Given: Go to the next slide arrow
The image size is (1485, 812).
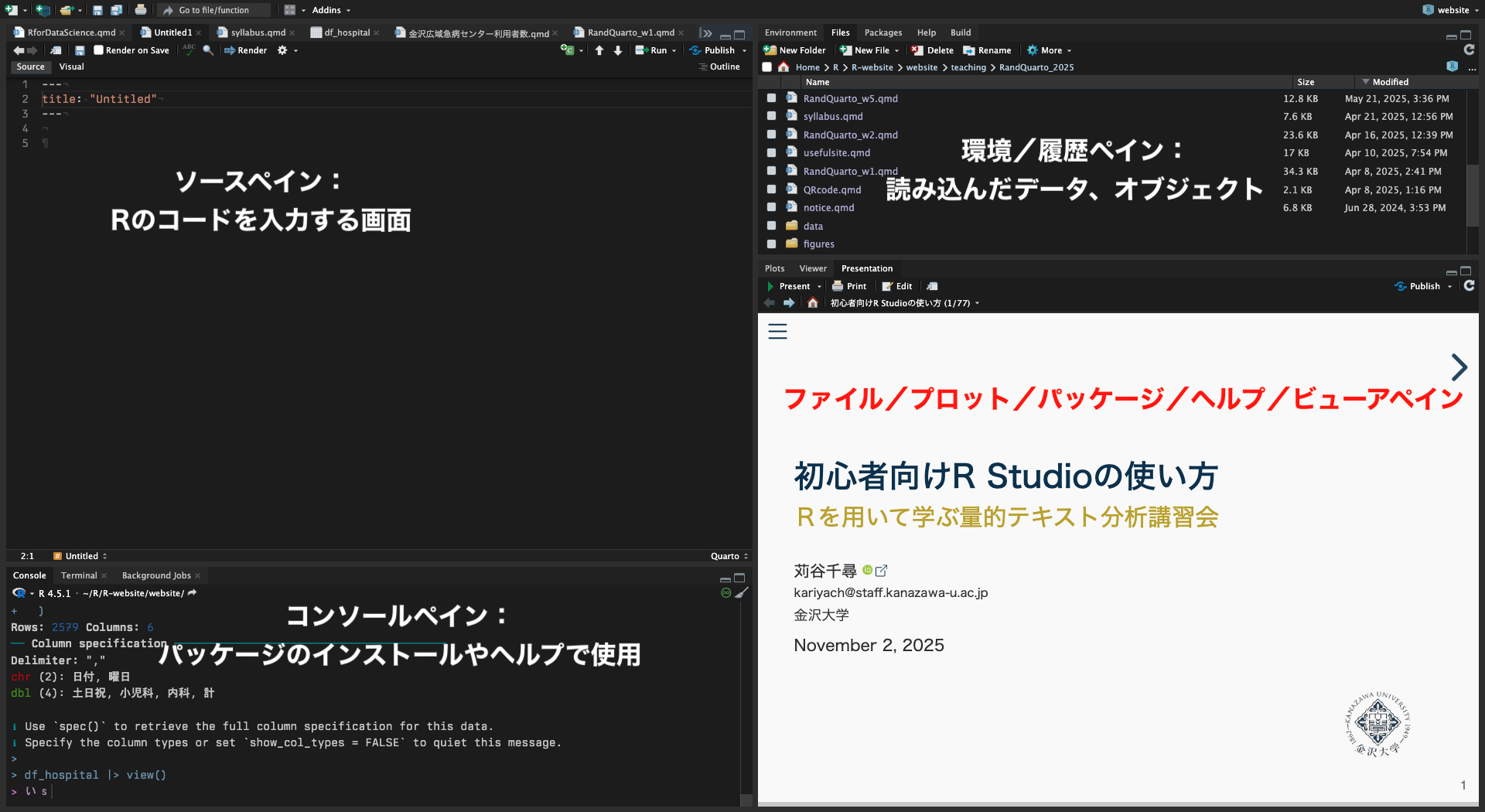Looking at the screenshot, I should click(x=1459, y=367).
